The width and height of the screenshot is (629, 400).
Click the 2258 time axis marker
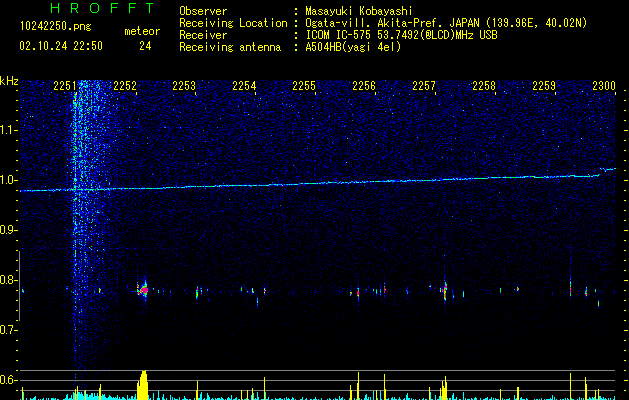tap(484, 86)
